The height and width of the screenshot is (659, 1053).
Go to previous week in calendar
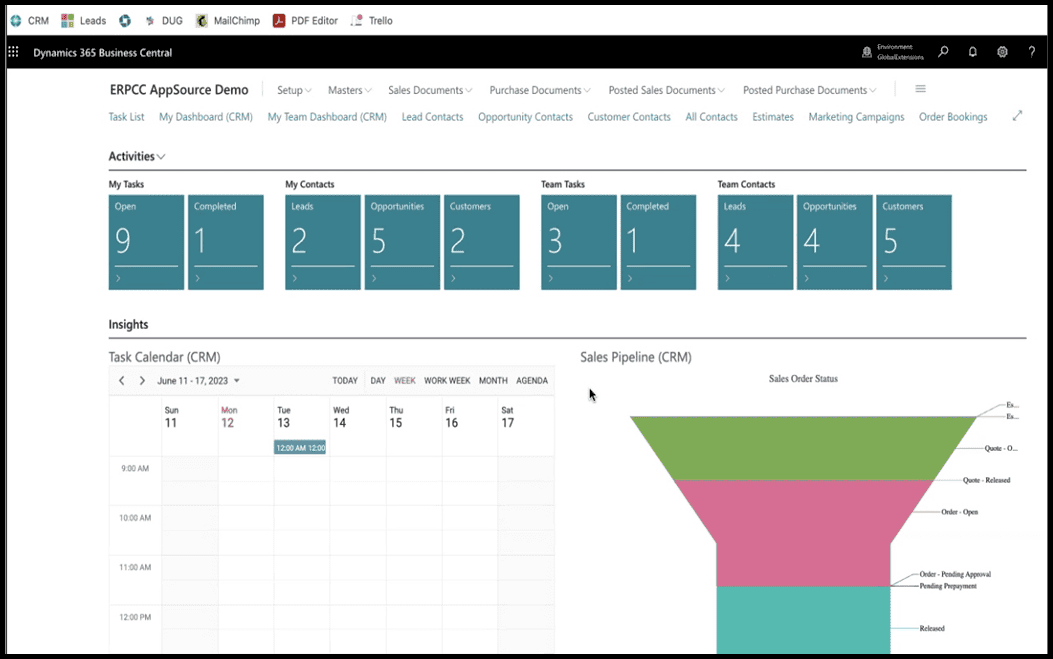click(122, 381)
